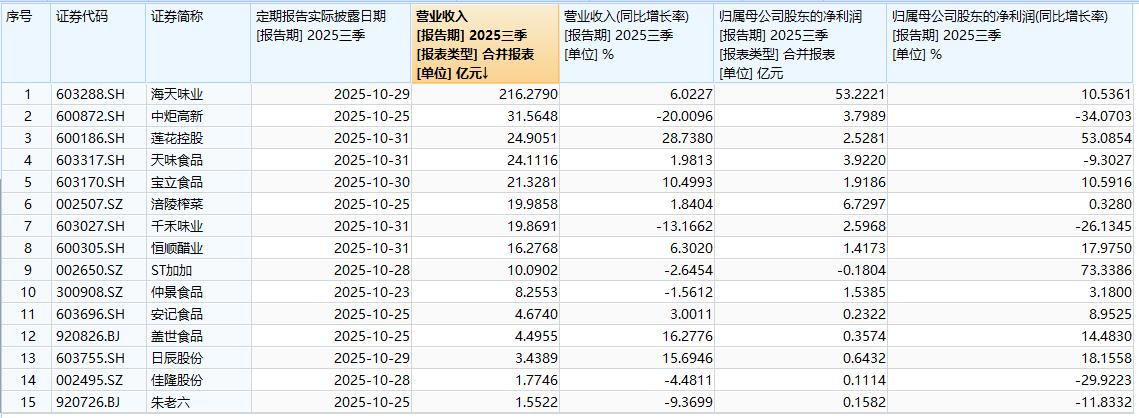1139x418 pixels.
Task: Sort by the highlighted 营业收入 亿元 column header
Action: point(485,44)
